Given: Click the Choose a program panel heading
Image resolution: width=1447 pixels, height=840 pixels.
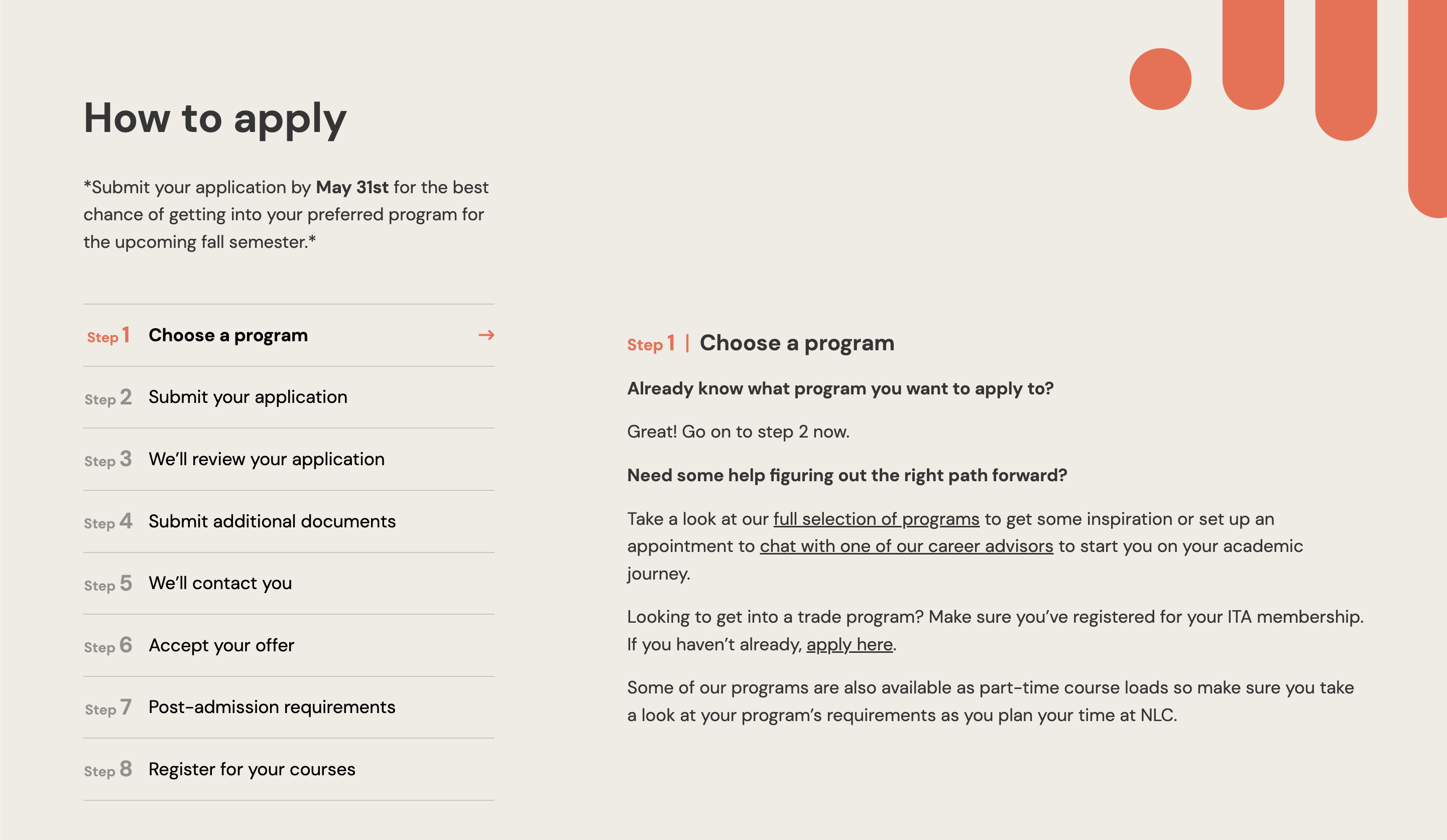Looking at the screenshot, I should pyautogui.click(x=796, y=343).
